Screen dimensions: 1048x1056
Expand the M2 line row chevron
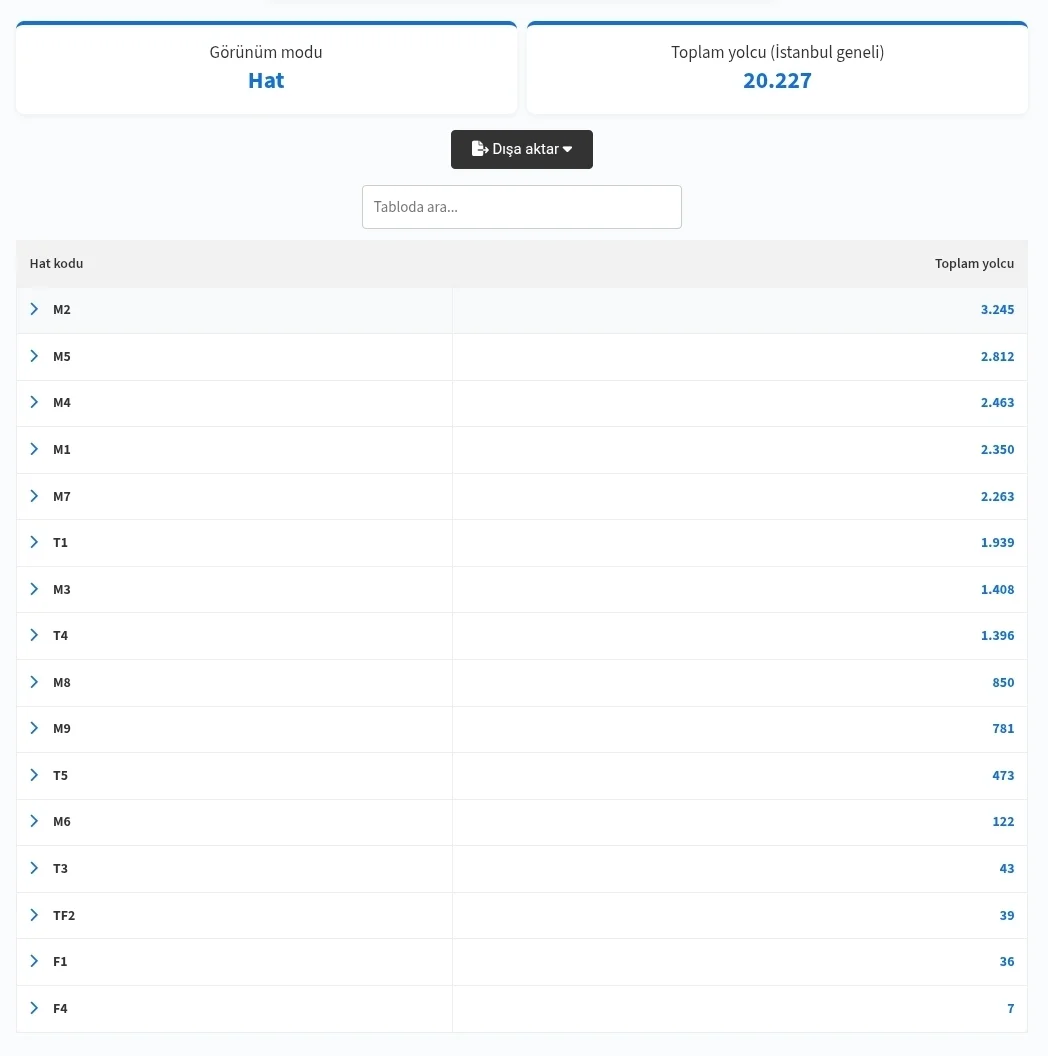click(34, 309)
